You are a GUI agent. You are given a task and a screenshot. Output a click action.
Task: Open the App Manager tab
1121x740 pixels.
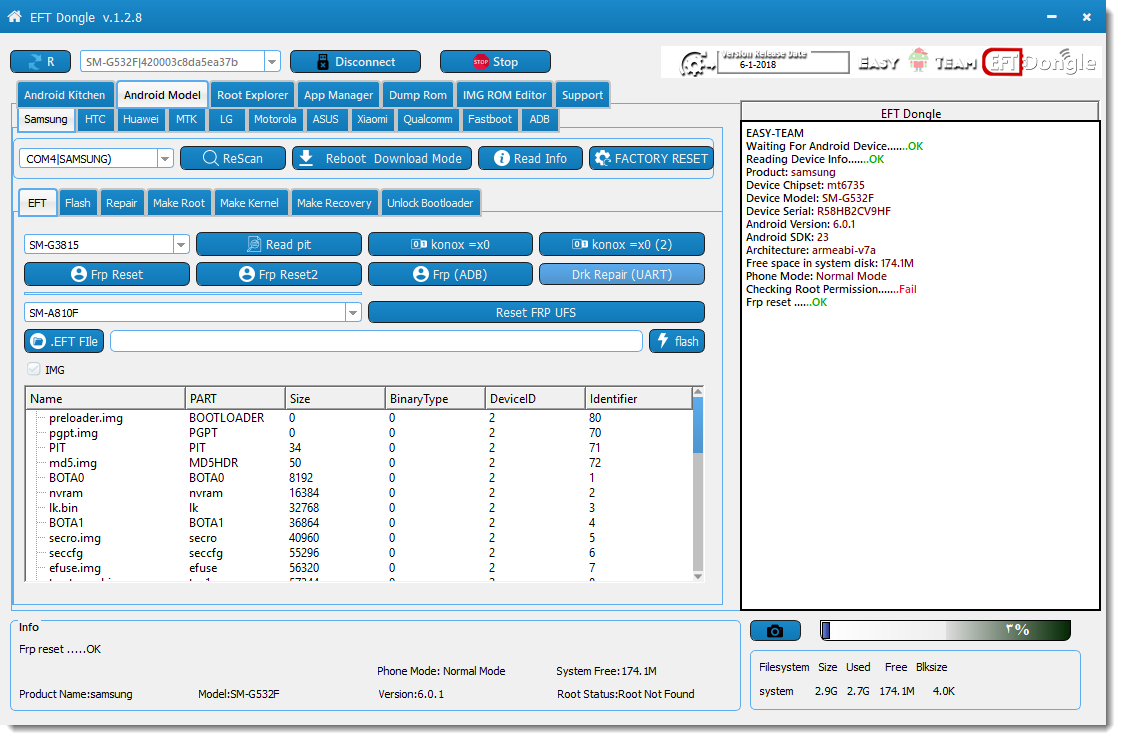pos(338,95)
